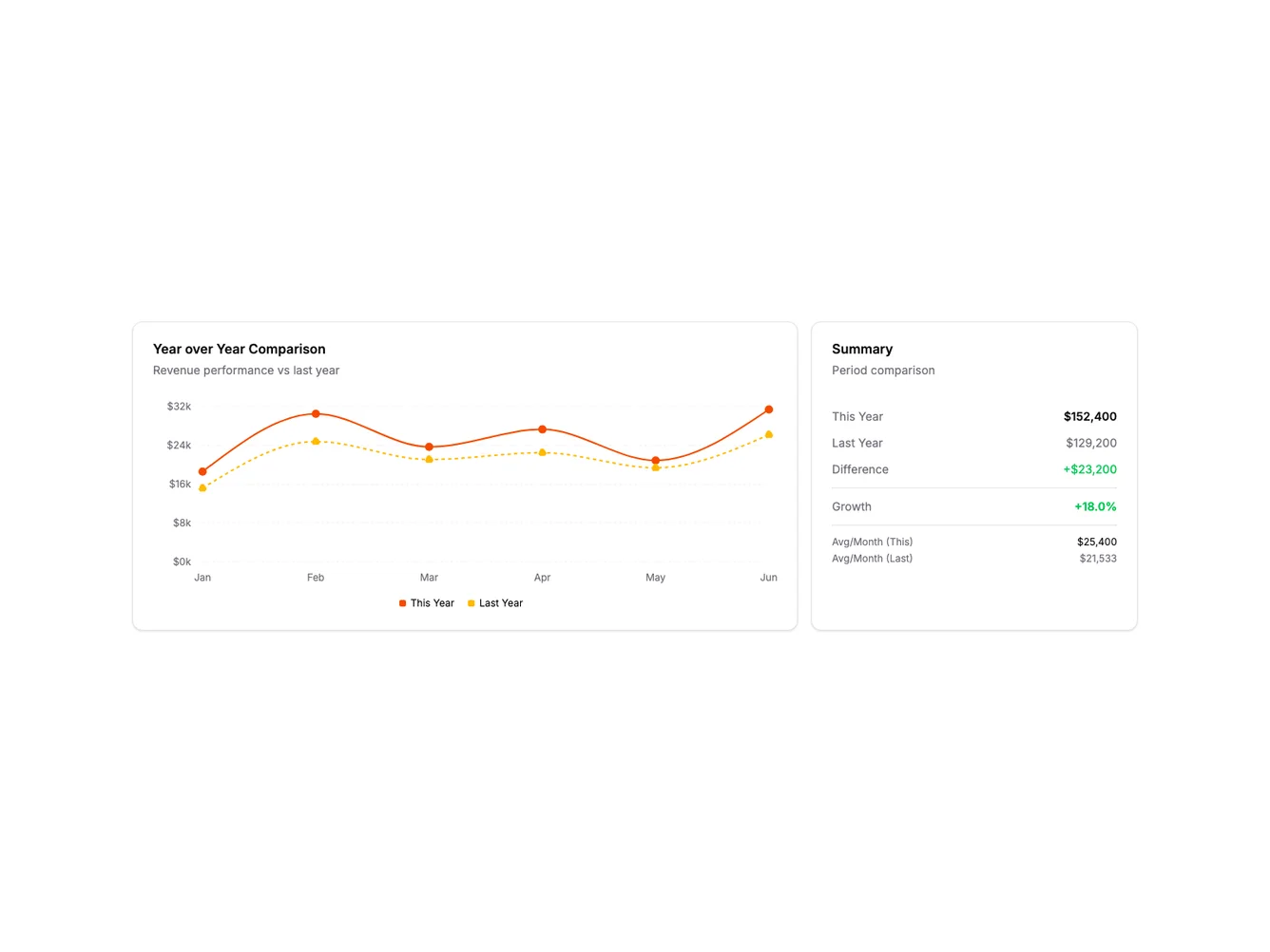Viewport: 1270px width, 952px height.
Task: Click the Summary card heading
Action: point(862,350)
